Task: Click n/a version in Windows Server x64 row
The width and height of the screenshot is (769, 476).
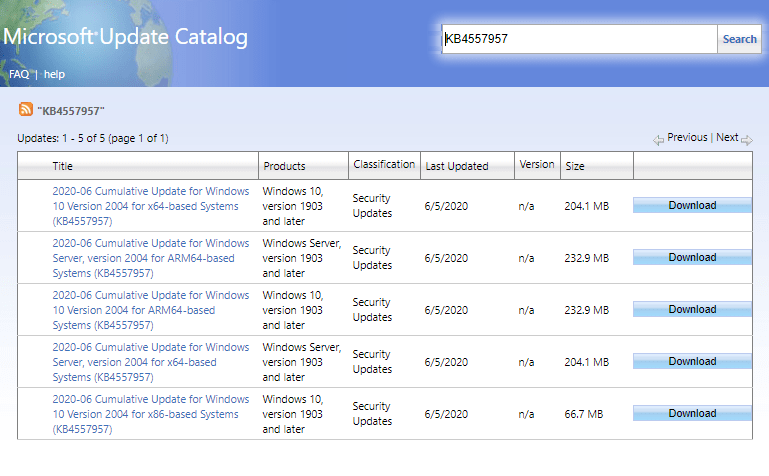Action: point(526,362)
